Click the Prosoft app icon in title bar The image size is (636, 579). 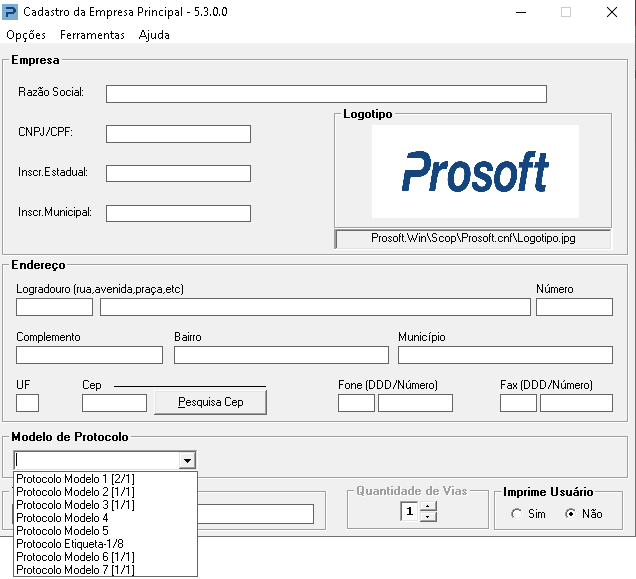10,12
